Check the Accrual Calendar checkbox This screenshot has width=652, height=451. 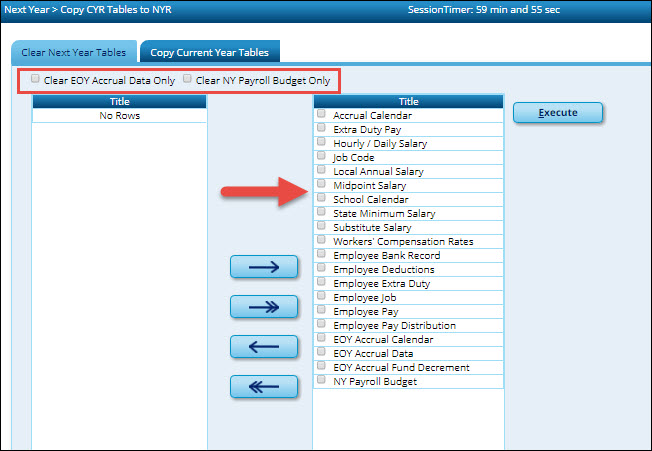coord(322,114)
